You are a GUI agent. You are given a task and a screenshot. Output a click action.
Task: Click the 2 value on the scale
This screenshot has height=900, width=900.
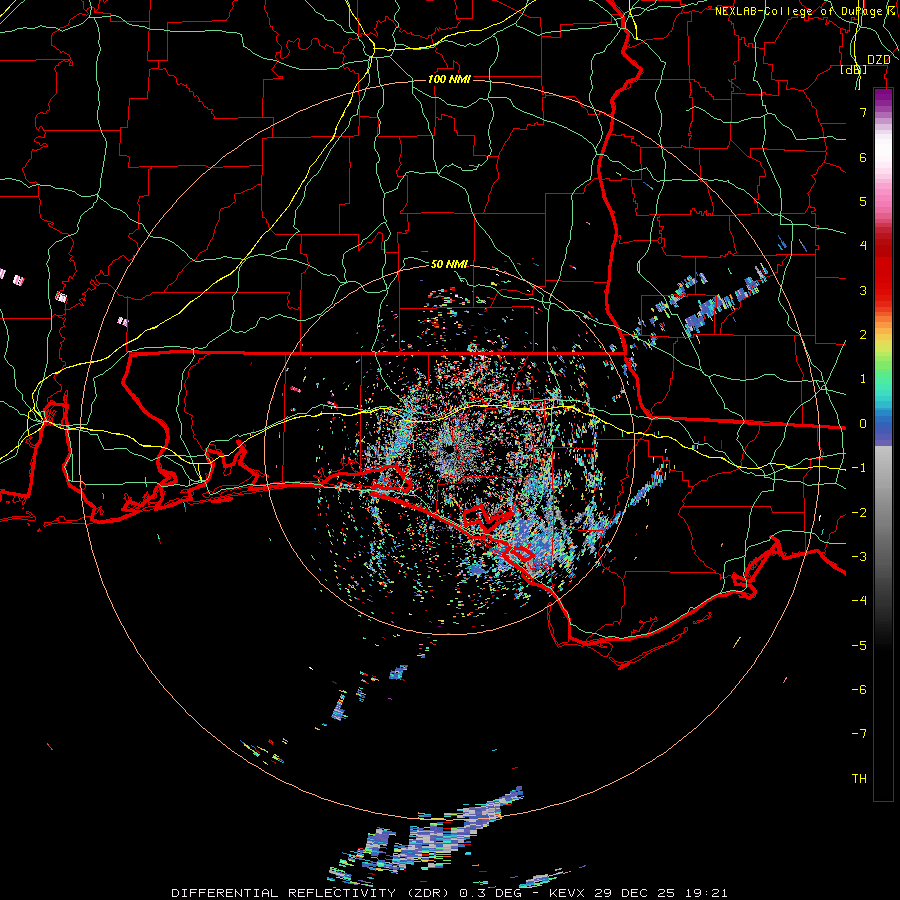tap(863, 335)
